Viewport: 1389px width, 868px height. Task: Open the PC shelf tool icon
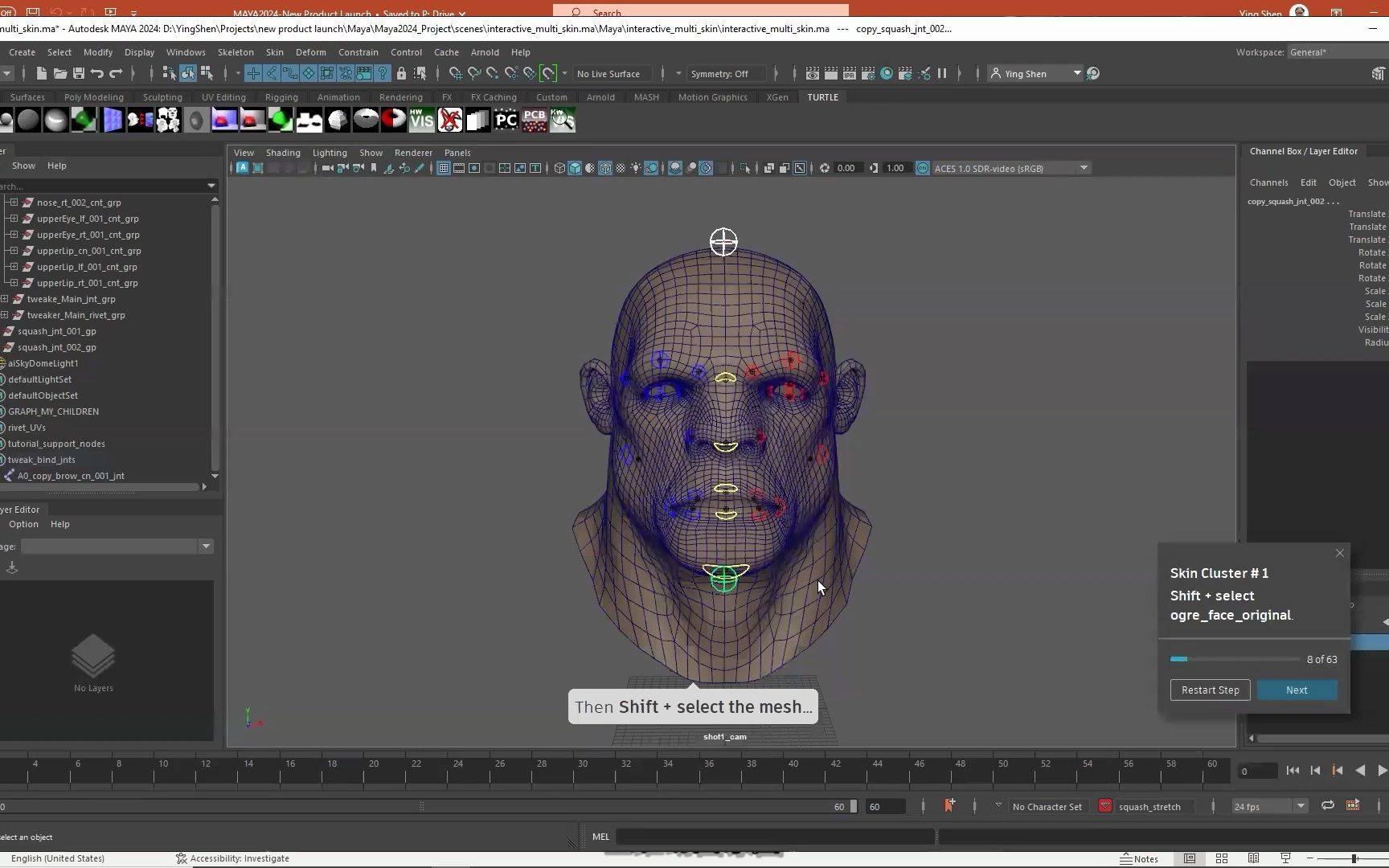(x=506, y=121)
